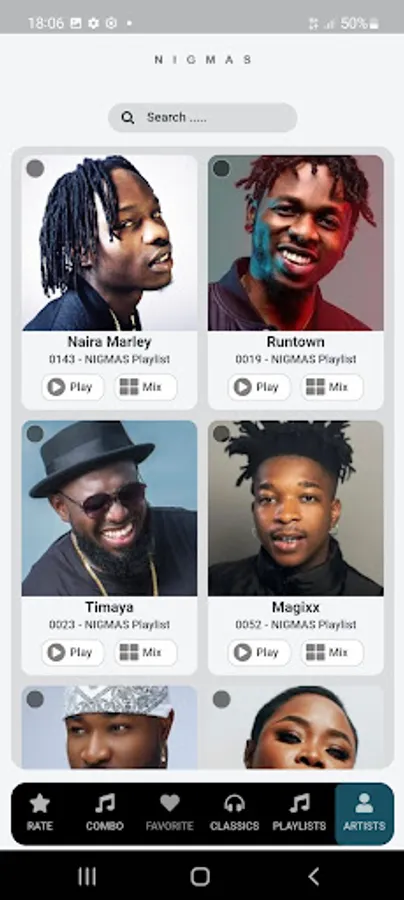Screen dimensions: 404x900
Task: Toggle the selection circle on Runtown card
Action: (x=221, y=169)
